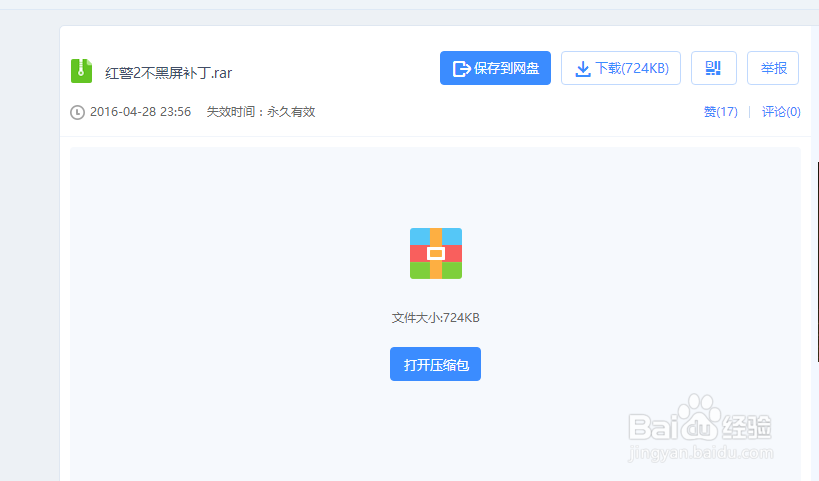819x481 pixels.
Task: Click the clock icon beside the date
Action: 77,112
